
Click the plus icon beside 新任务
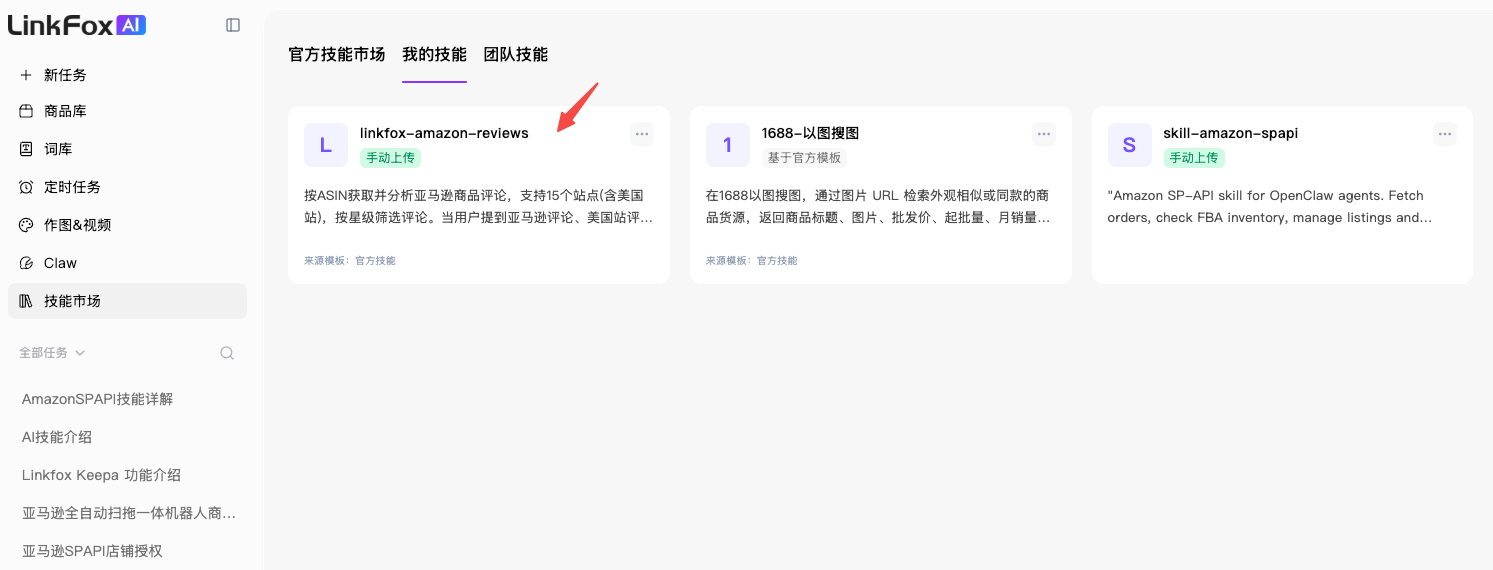26,75
